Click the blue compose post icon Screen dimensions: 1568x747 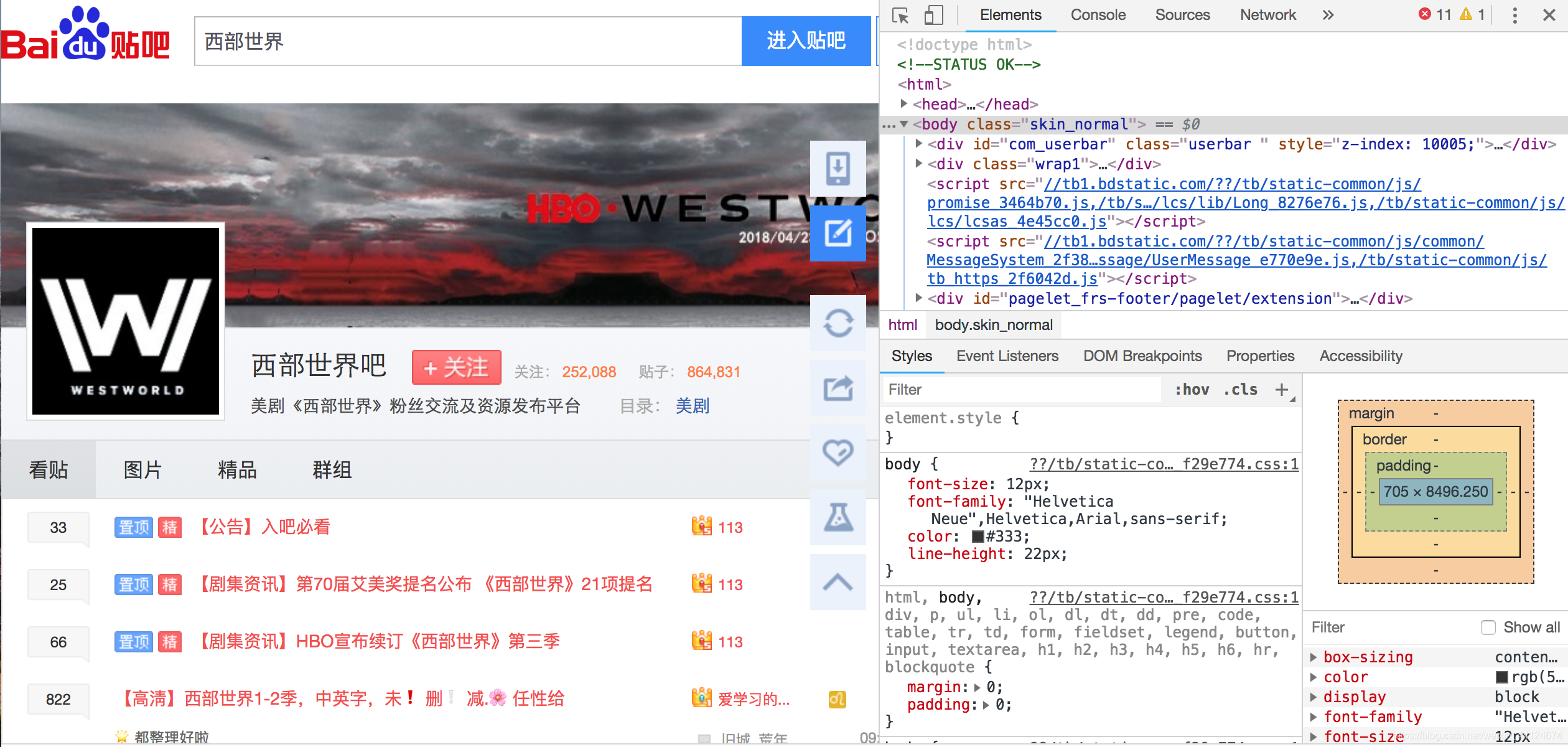click(x=838, y=233)
